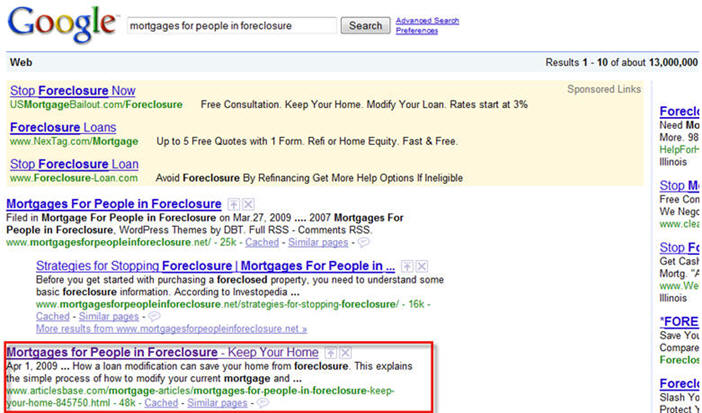Add comment on the mortgagesforpeopleinforeclosure.net 25k result

click(x=364, y=242)
